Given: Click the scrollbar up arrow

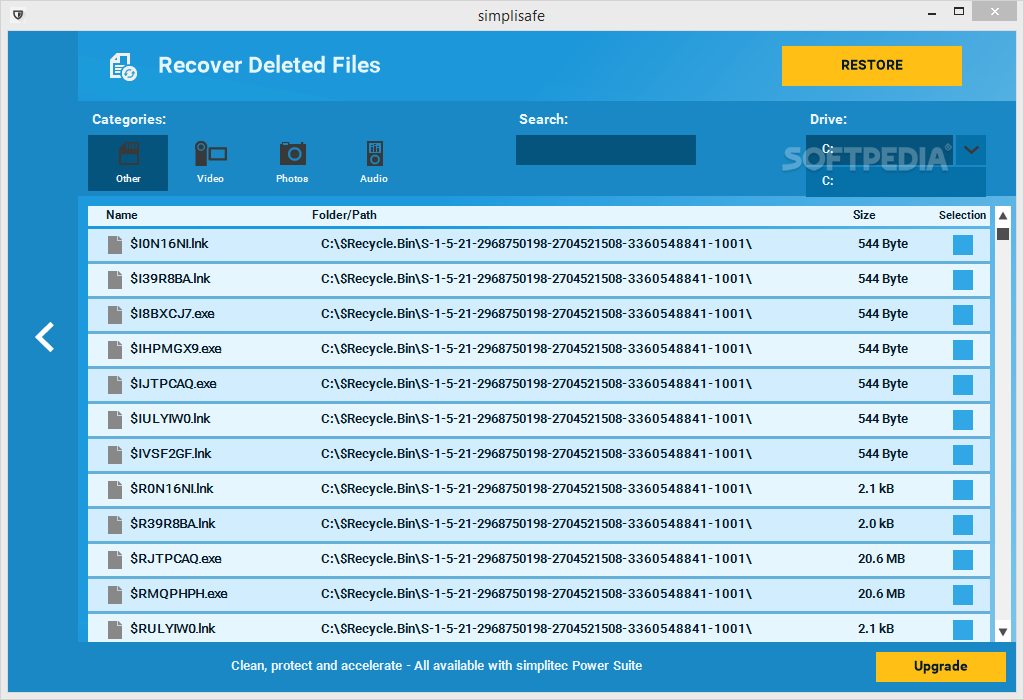Looking at the screenshot, I should click(1003, 215).
